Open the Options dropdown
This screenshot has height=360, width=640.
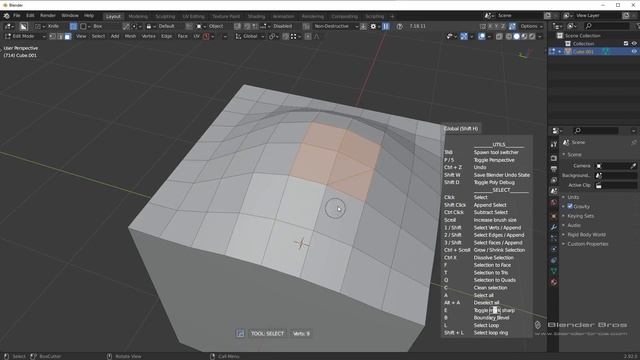(531, 26)
